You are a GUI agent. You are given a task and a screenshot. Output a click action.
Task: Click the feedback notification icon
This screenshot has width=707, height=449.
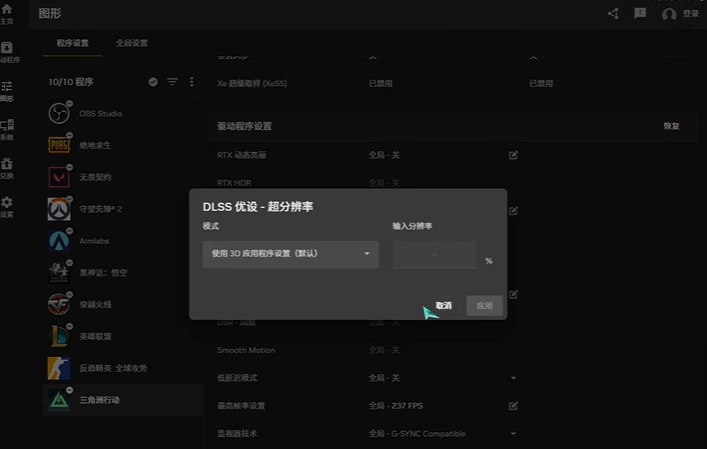pyautogui.click(x=640, y=13)
